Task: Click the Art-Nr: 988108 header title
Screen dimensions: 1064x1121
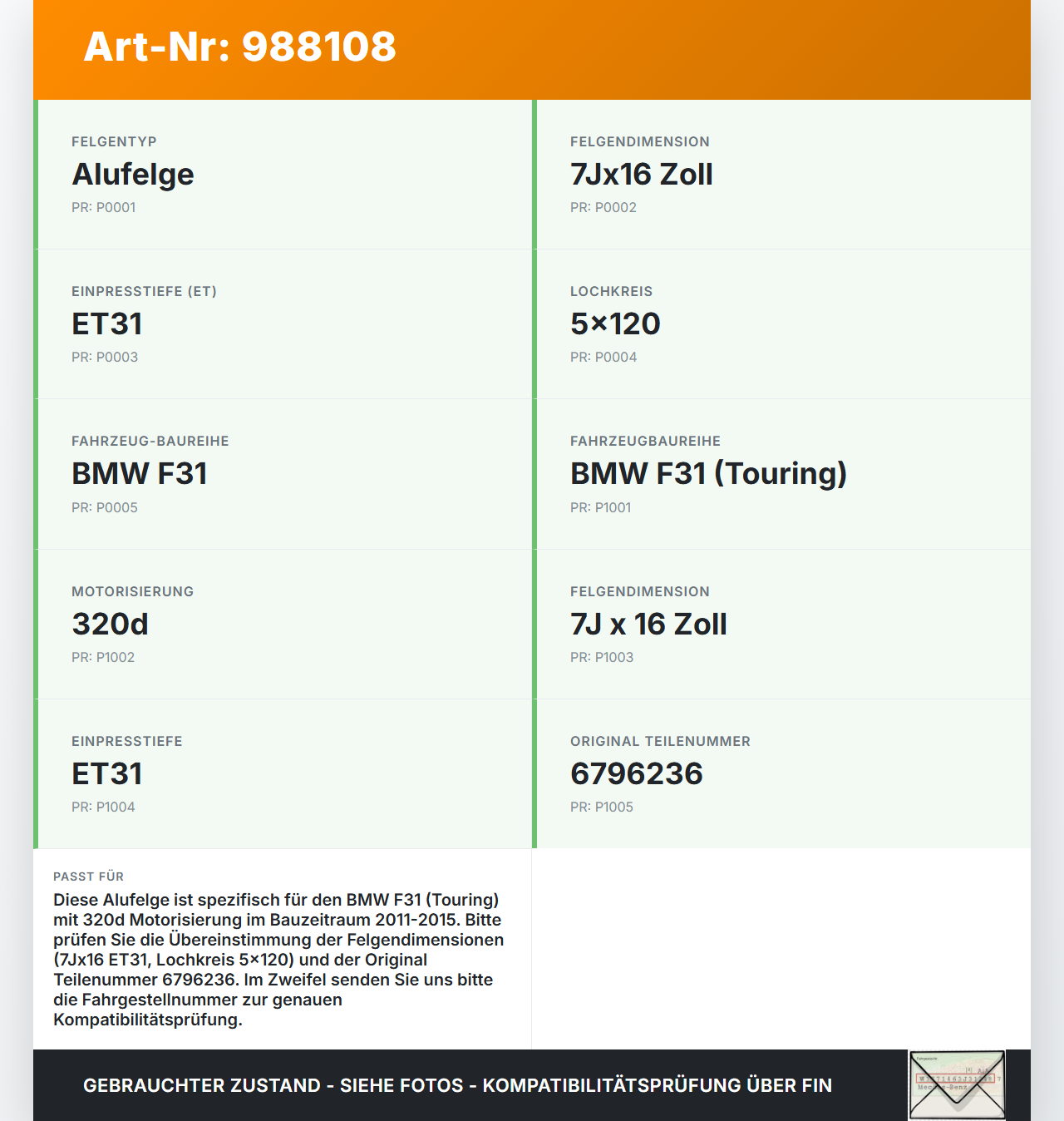Action: point(240,47)
